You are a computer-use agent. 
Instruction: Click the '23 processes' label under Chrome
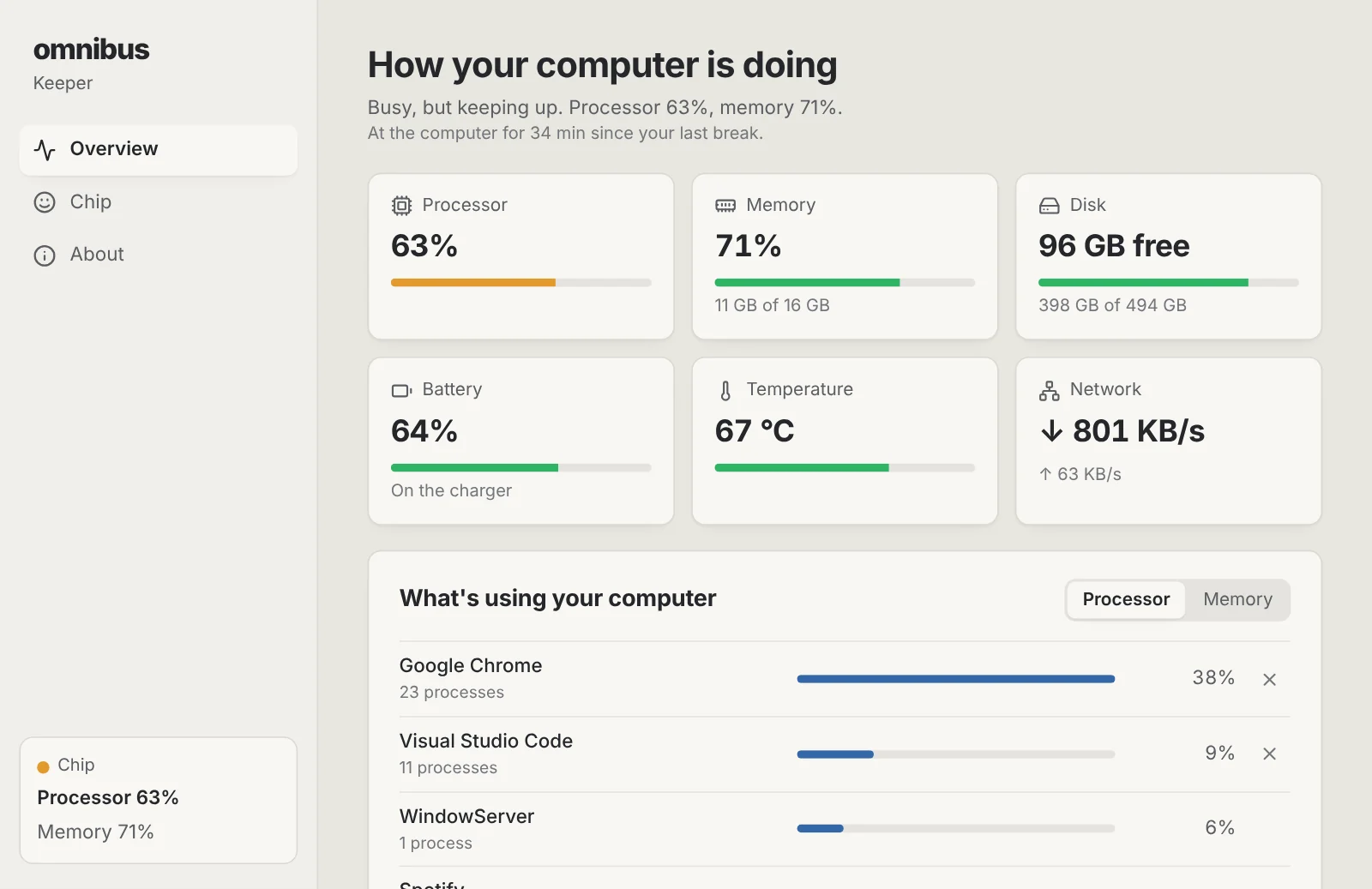pos(452,692)
